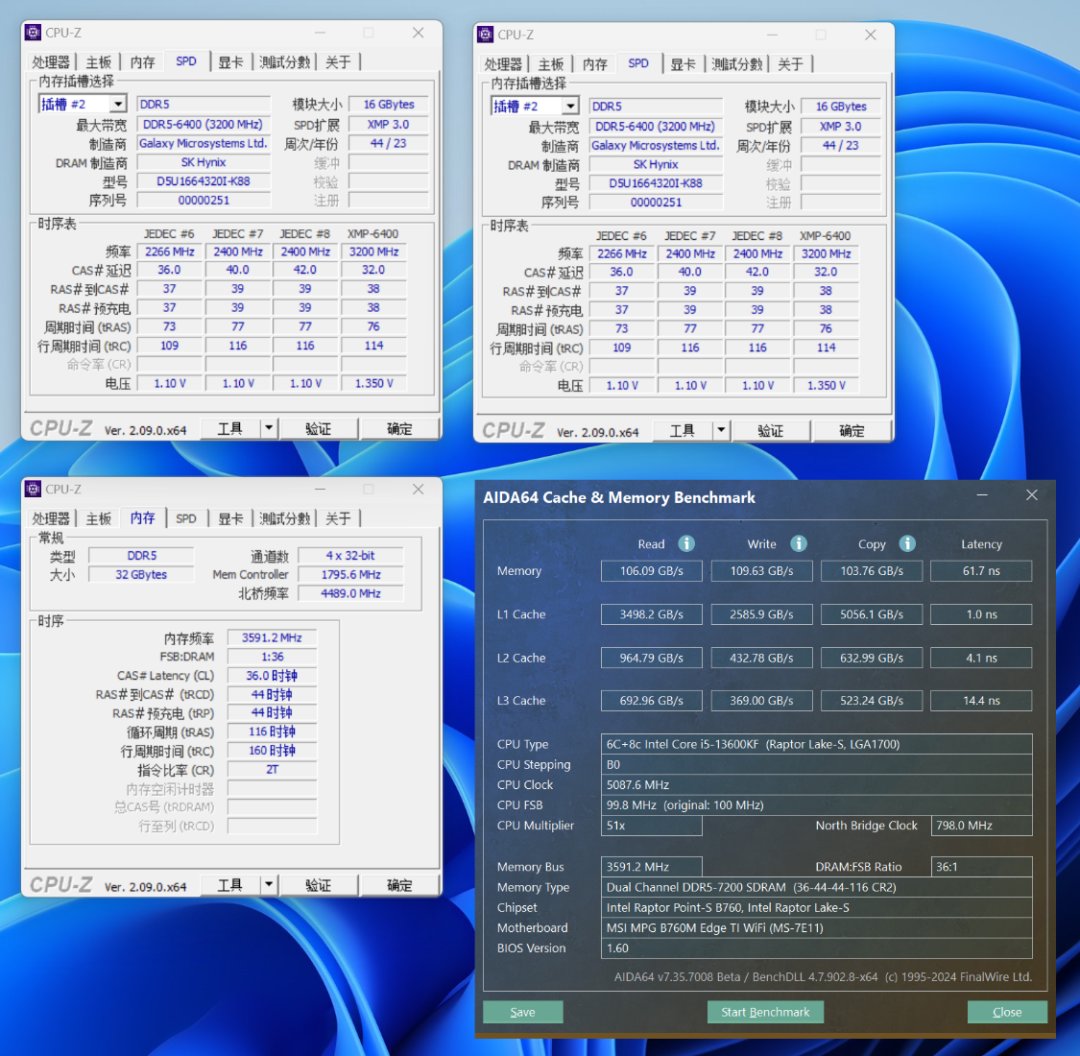Switch to 处理器 tab in top-left CPU-Z
The image size is (1080, 1056).
point(51,62)
